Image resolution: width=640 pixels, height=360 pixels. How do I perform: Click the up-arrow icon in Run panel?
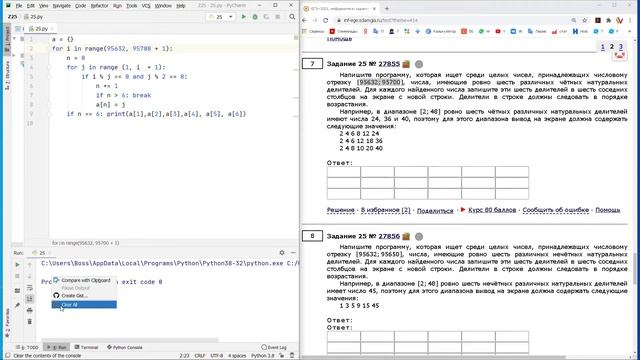(x=29, y=265)
